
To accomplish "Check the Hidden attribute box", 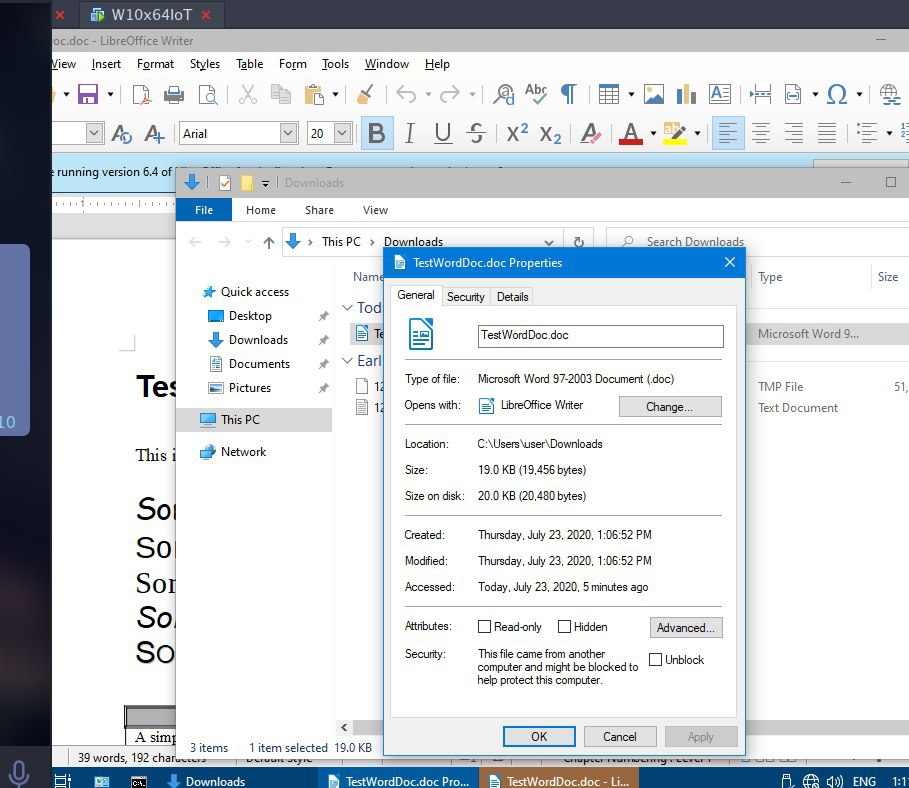I will 564,627.
